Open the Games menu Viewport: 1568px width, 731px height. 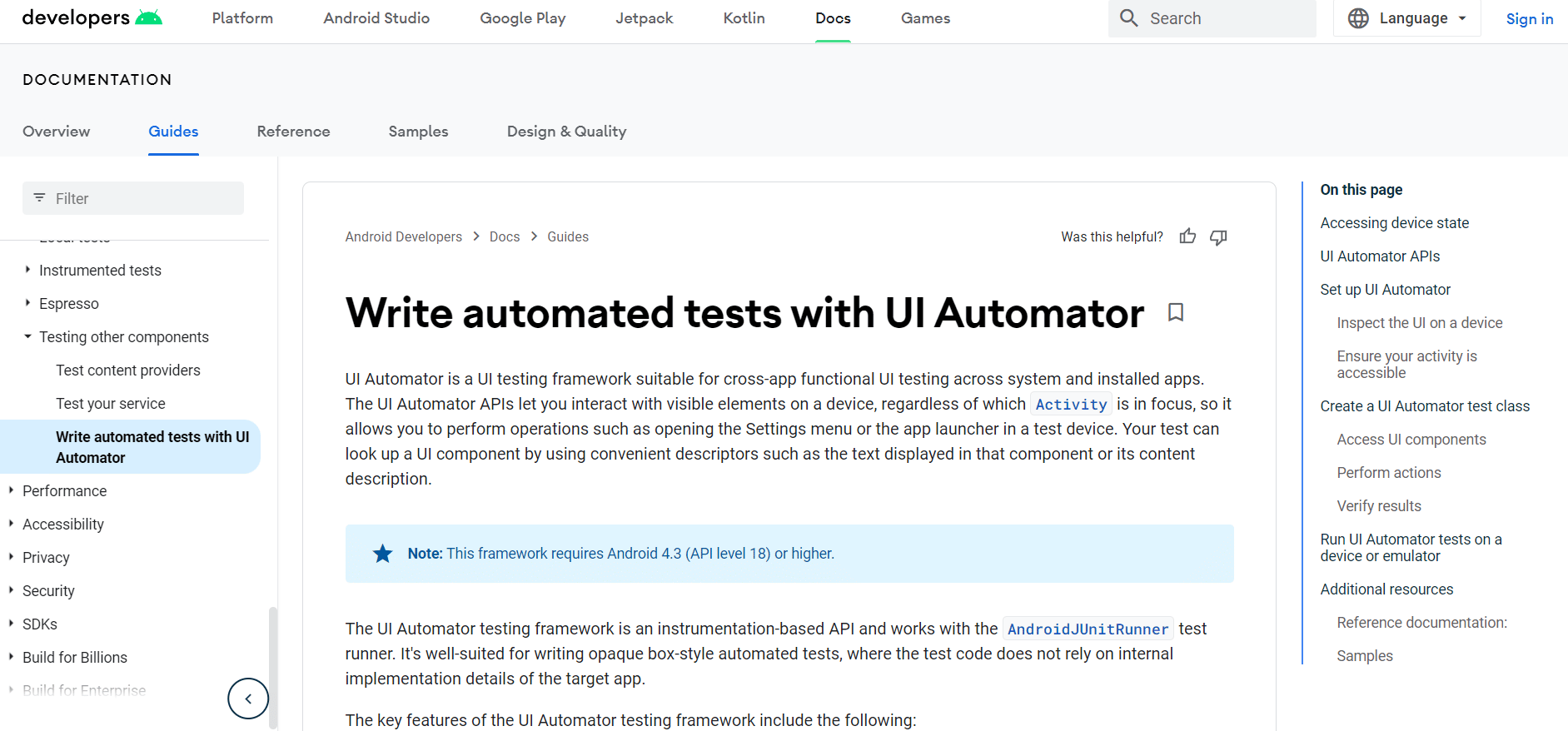click(x=925, y=17)
